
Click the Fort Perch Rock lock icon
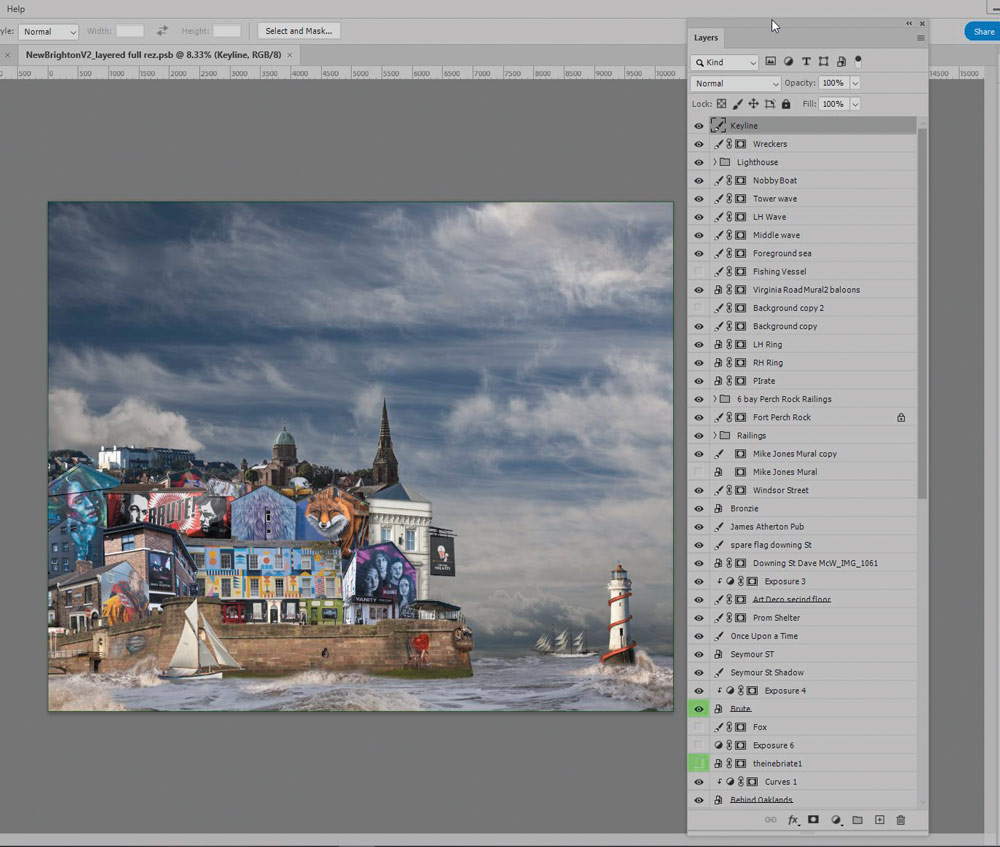click(901, 417)
